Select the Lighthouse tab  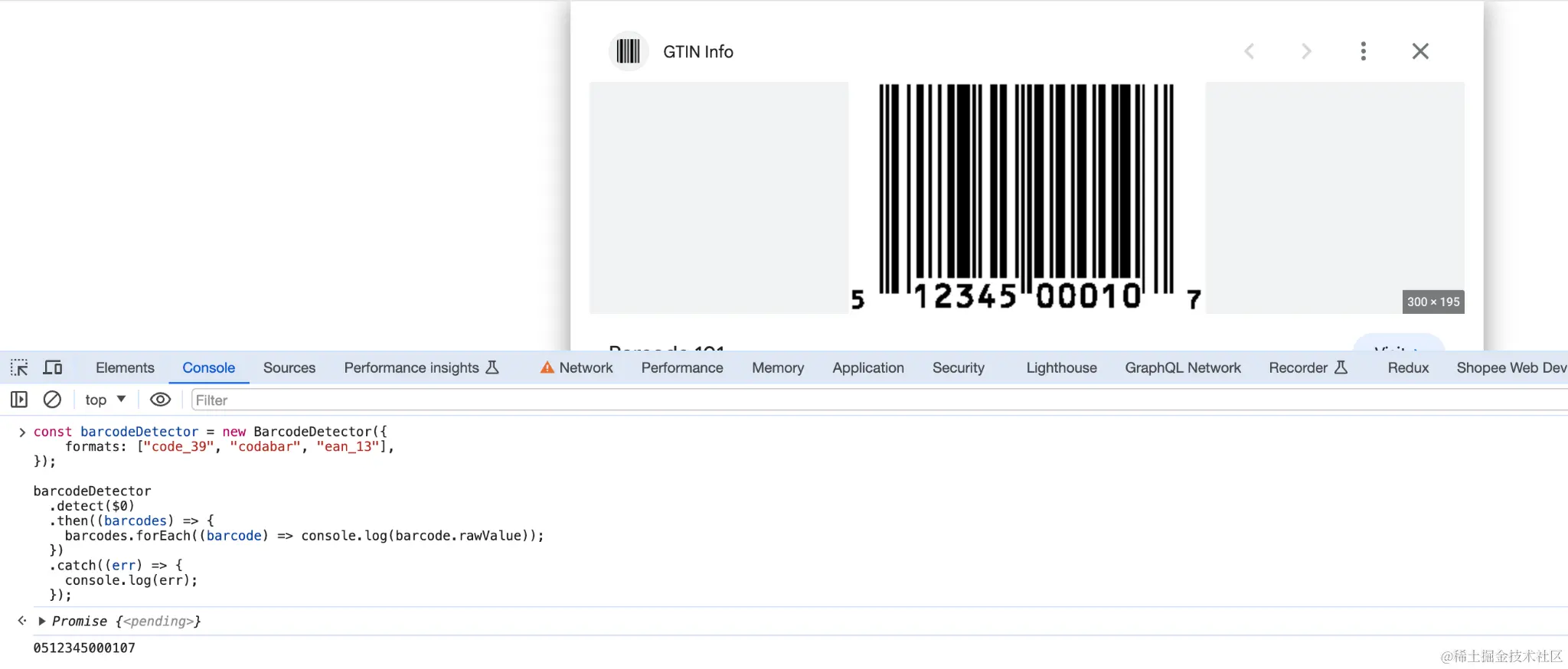[1061, 368]
